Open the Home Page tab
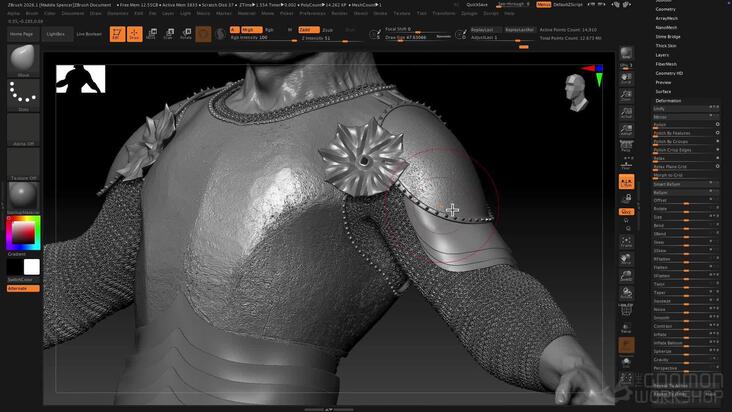The height and width of the screenshot is (412, 732). (23, 34)
